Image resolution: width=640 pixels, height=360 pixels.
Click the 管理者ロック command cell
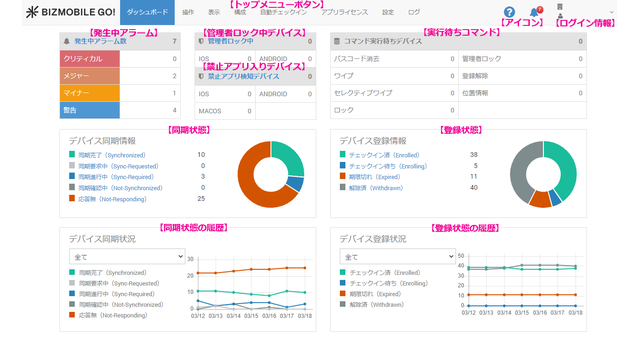522,59
